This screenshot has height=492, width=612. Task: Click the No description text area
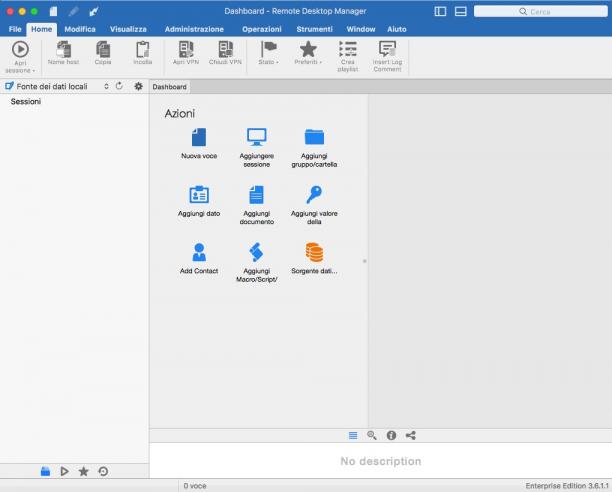(381, 461)
